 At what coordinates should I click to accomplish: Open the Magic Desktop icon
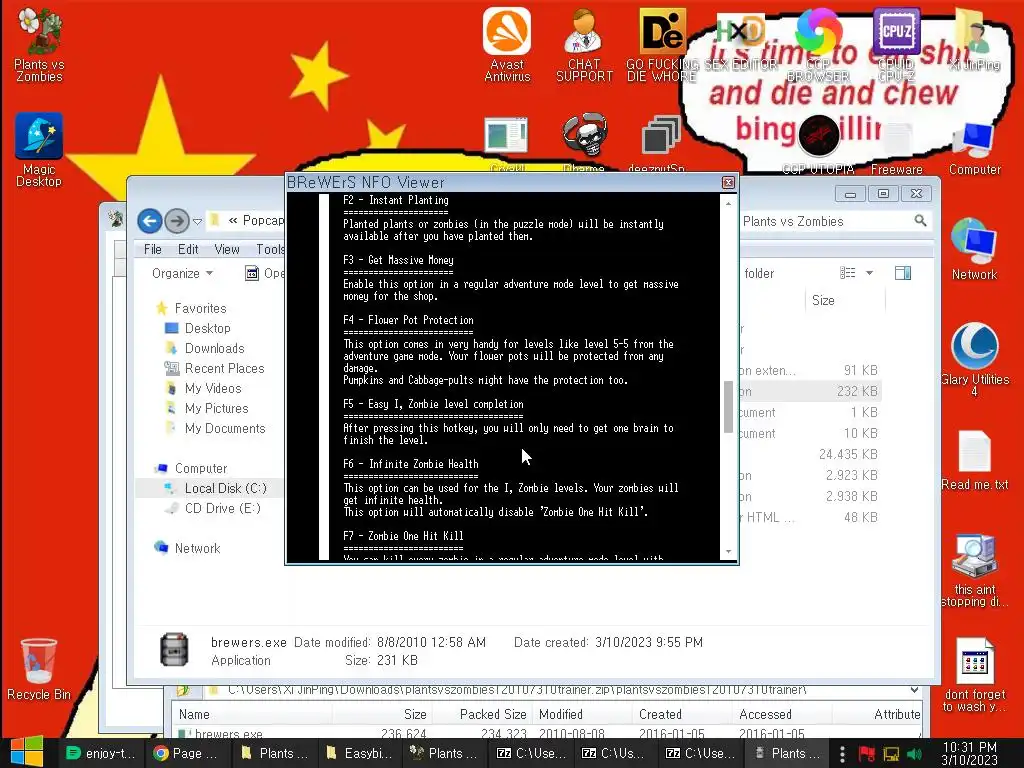39,149
